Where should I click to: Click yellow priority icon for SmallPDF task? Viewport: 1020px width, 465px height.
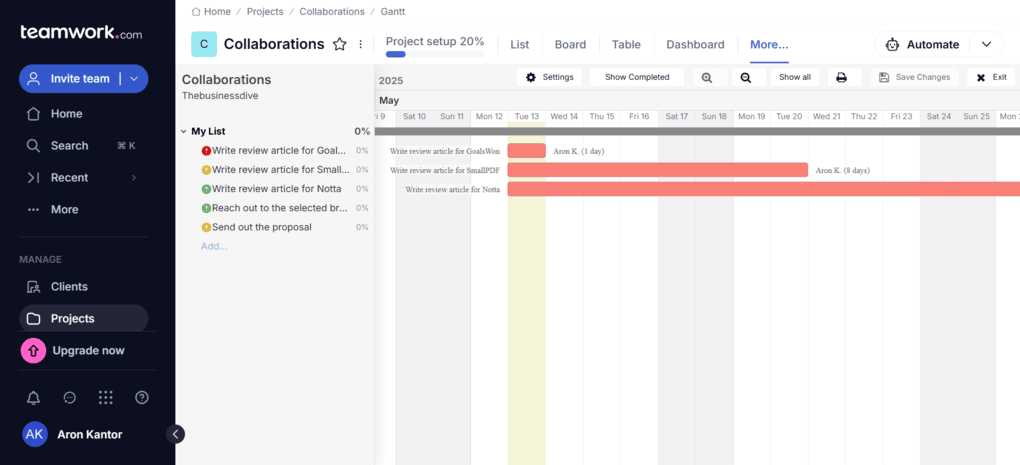click(206, 170)
